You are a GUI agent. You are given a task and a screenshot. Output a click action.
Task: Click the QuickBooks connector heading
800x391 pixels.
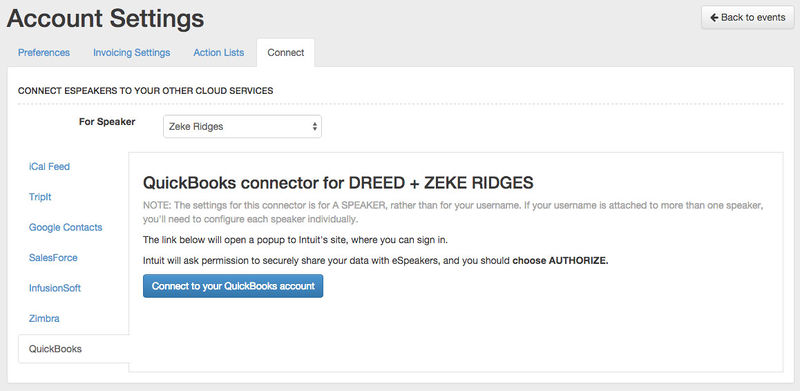point(338,183)
